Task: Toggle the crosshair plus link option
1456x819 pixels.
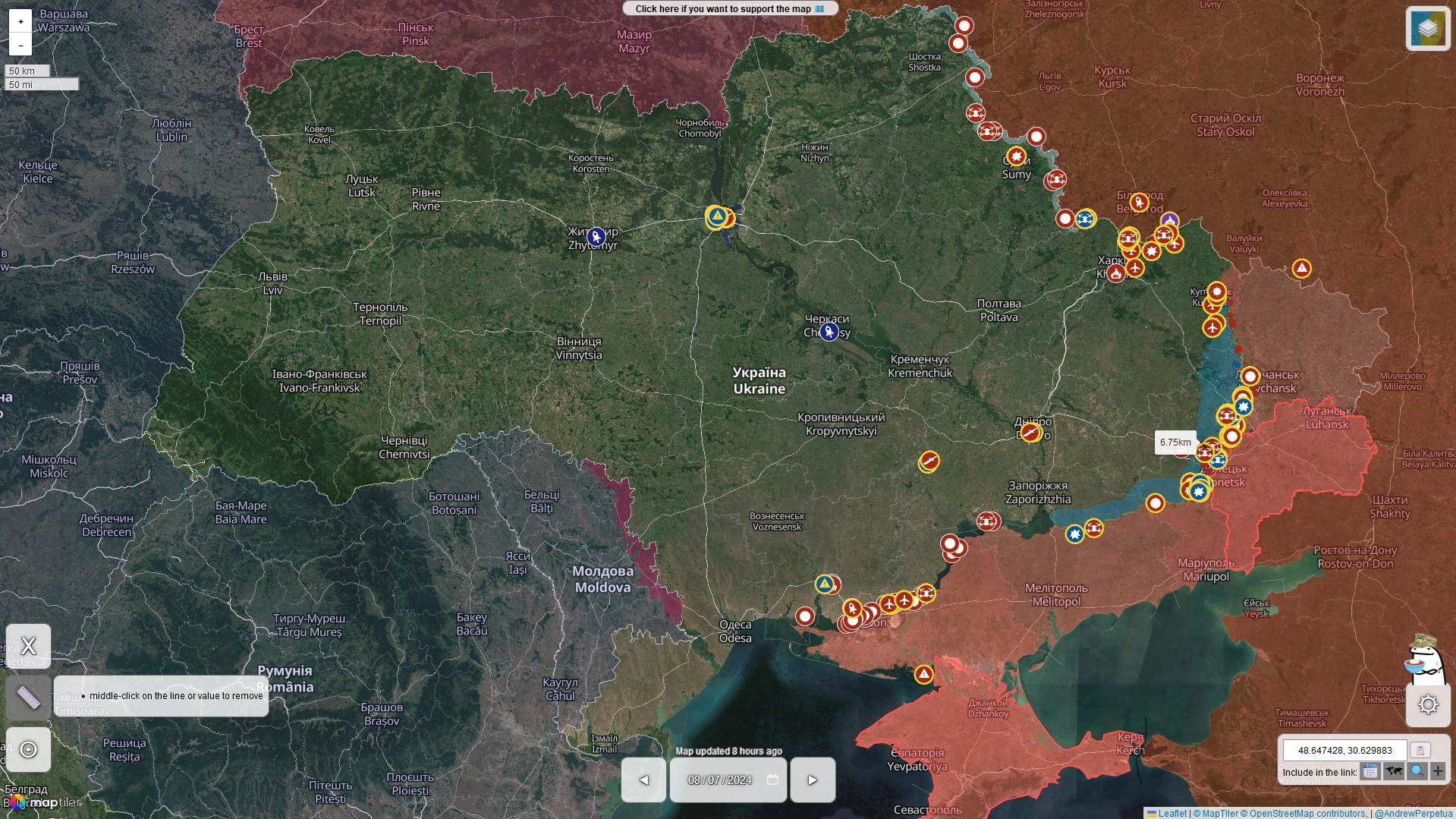Action: click(x=1438, y=772)
